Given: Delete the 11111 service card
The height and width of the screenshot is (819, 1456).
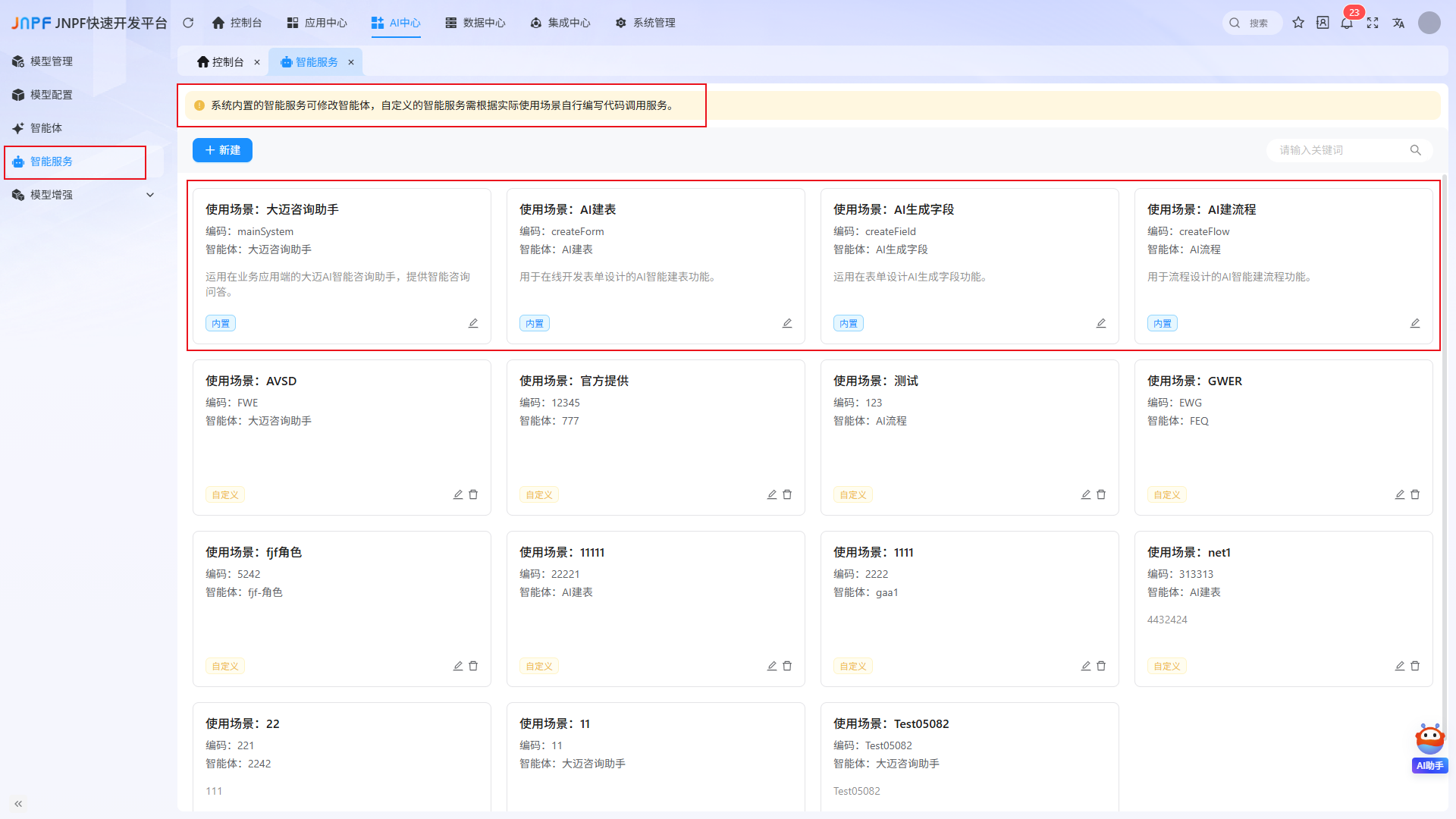Looking at the screenshot, I should tap(787, 666).
